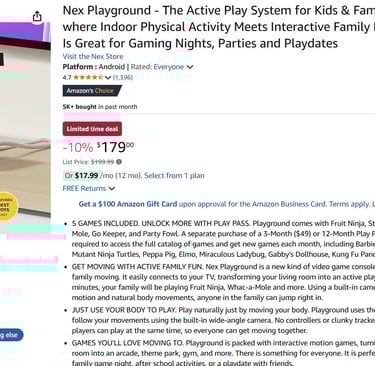
Task: Click the $17.99 monthly payment option
Action: (x=83, y=175)
